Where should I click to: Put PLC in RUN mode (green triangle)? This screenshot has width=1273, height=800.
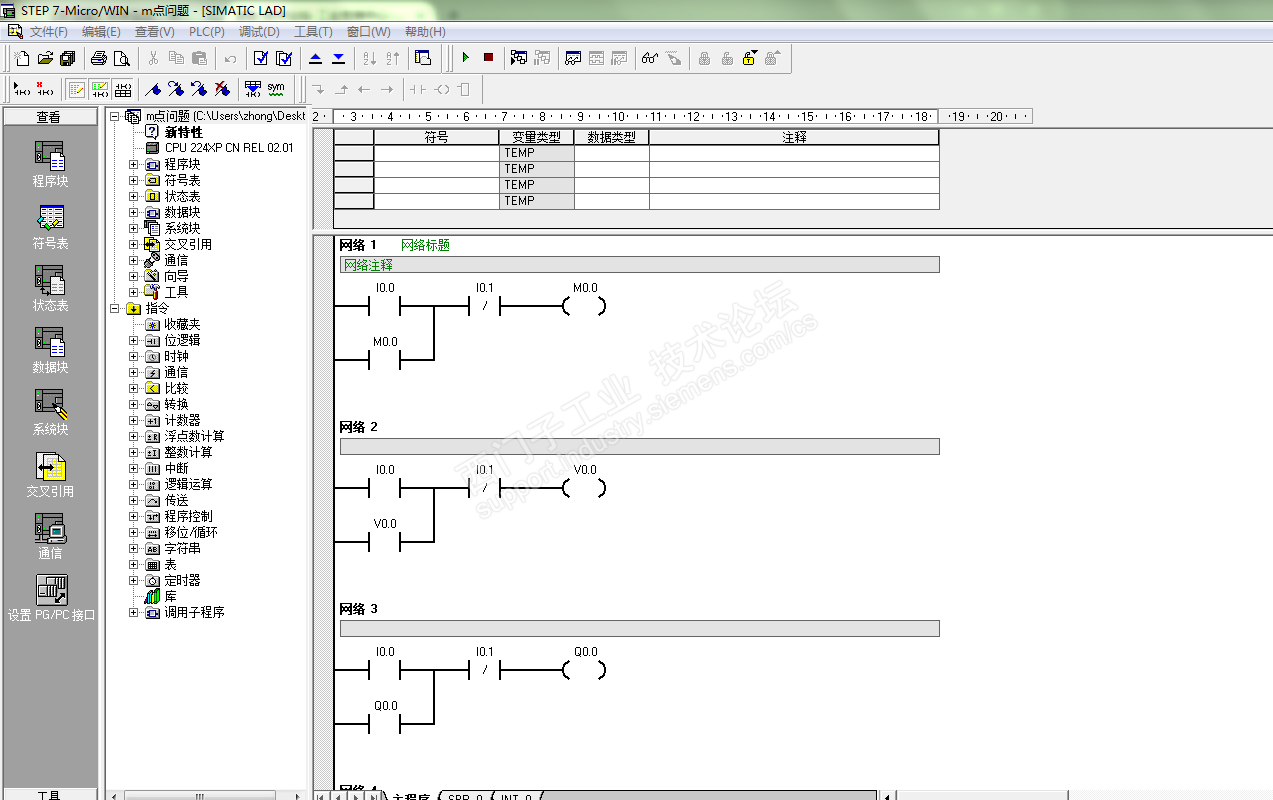click(465, 58)
